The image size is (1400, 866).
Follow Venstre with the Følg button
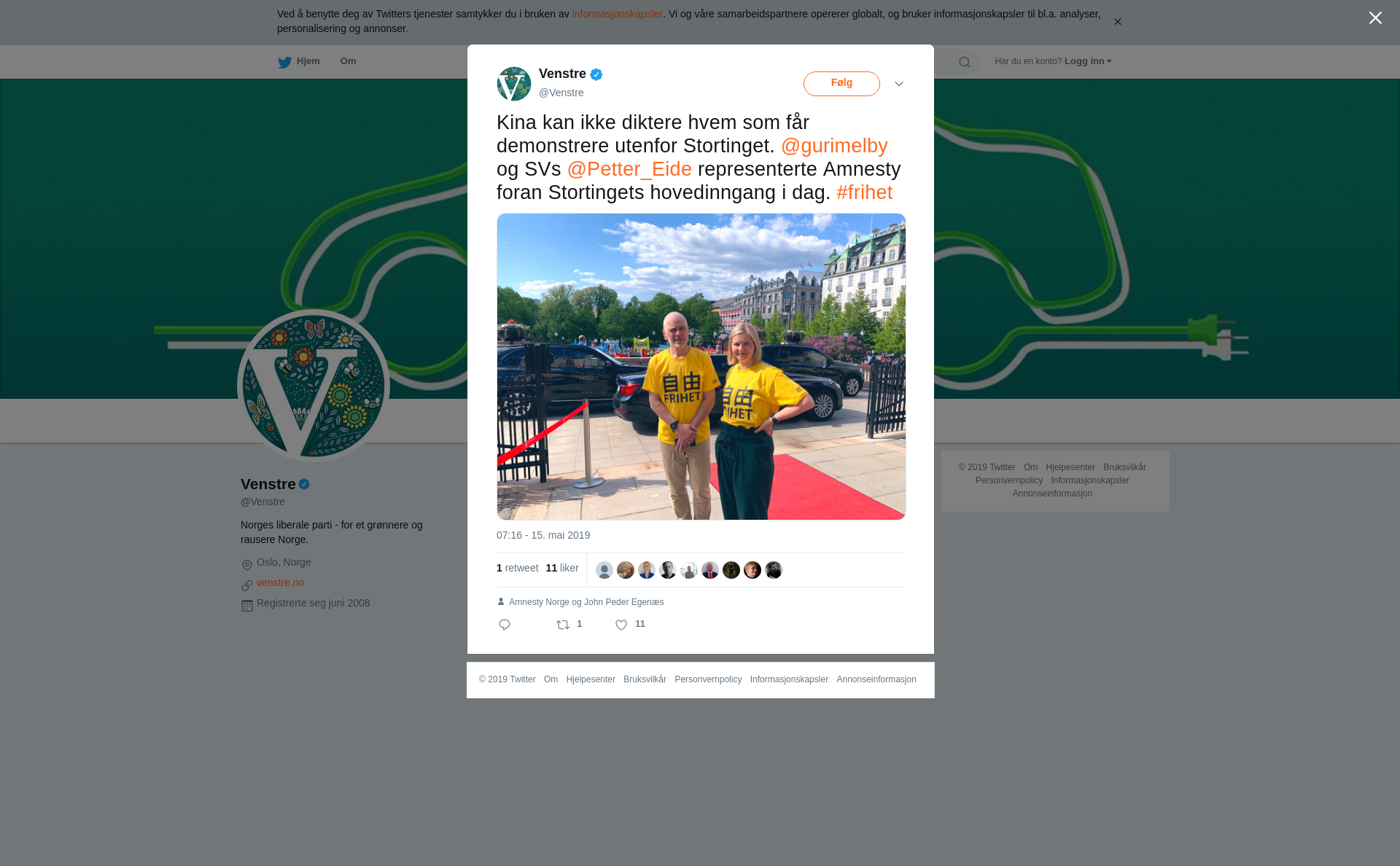tap(841, 84)
